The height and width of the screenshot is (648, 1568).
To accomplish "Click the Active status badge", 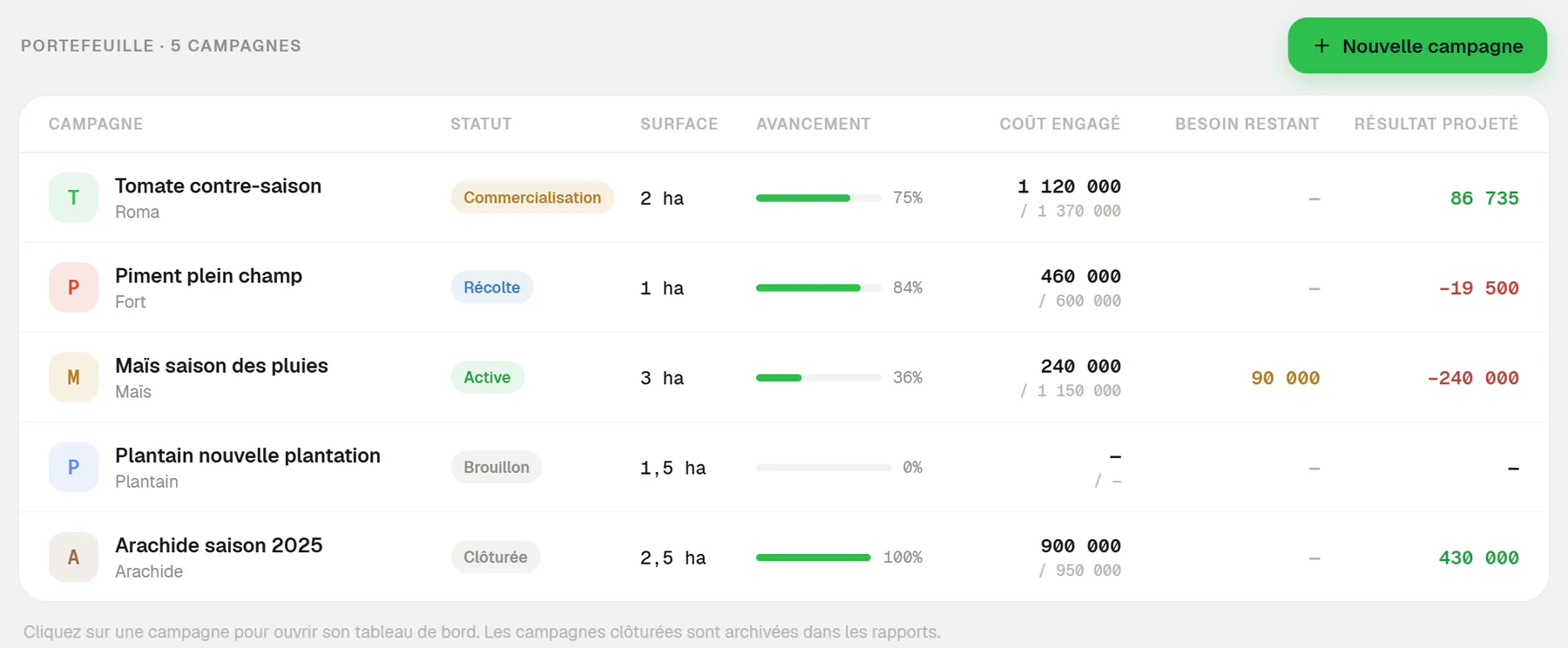I will [x=487, y=377].
